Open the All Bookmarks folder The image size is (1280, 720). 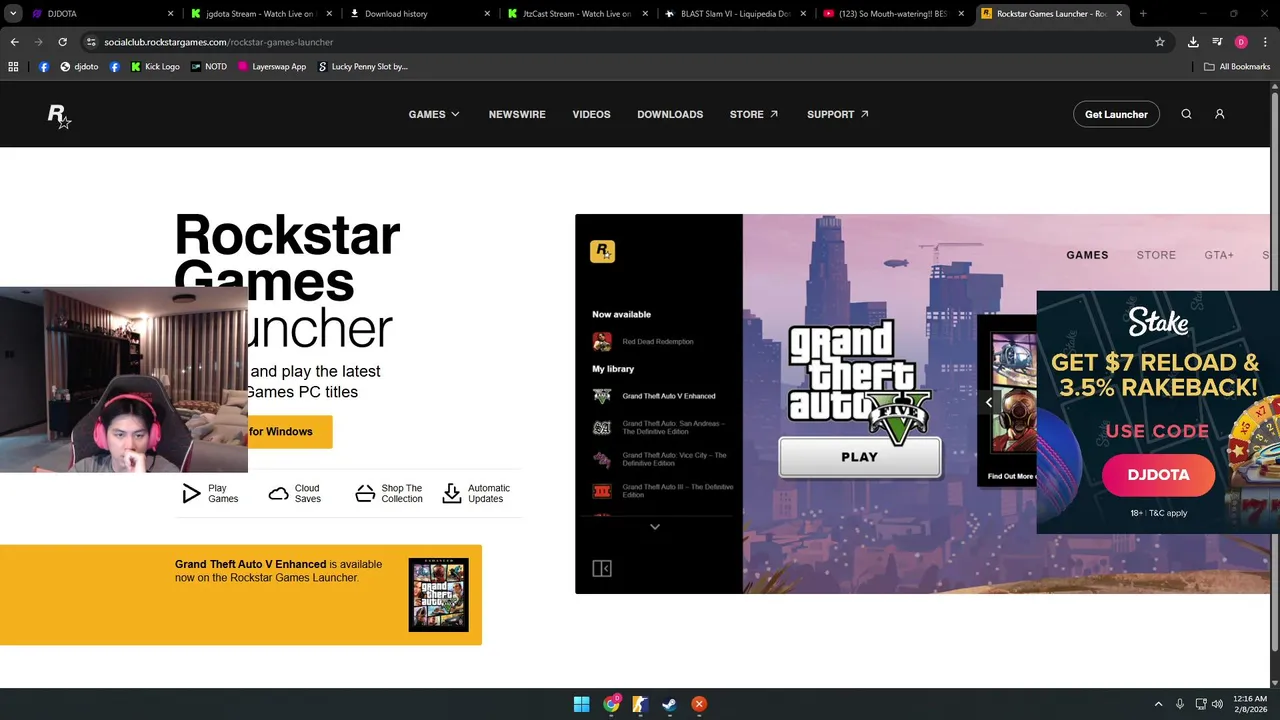click(x=1237, y=67)
